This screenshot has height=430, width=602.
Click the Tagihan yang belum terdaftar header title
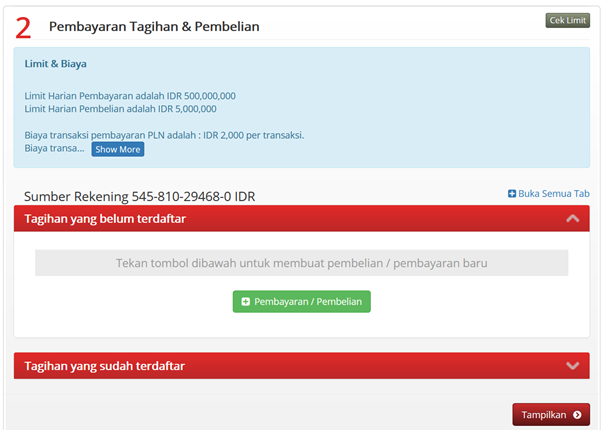tap(105, 218)
